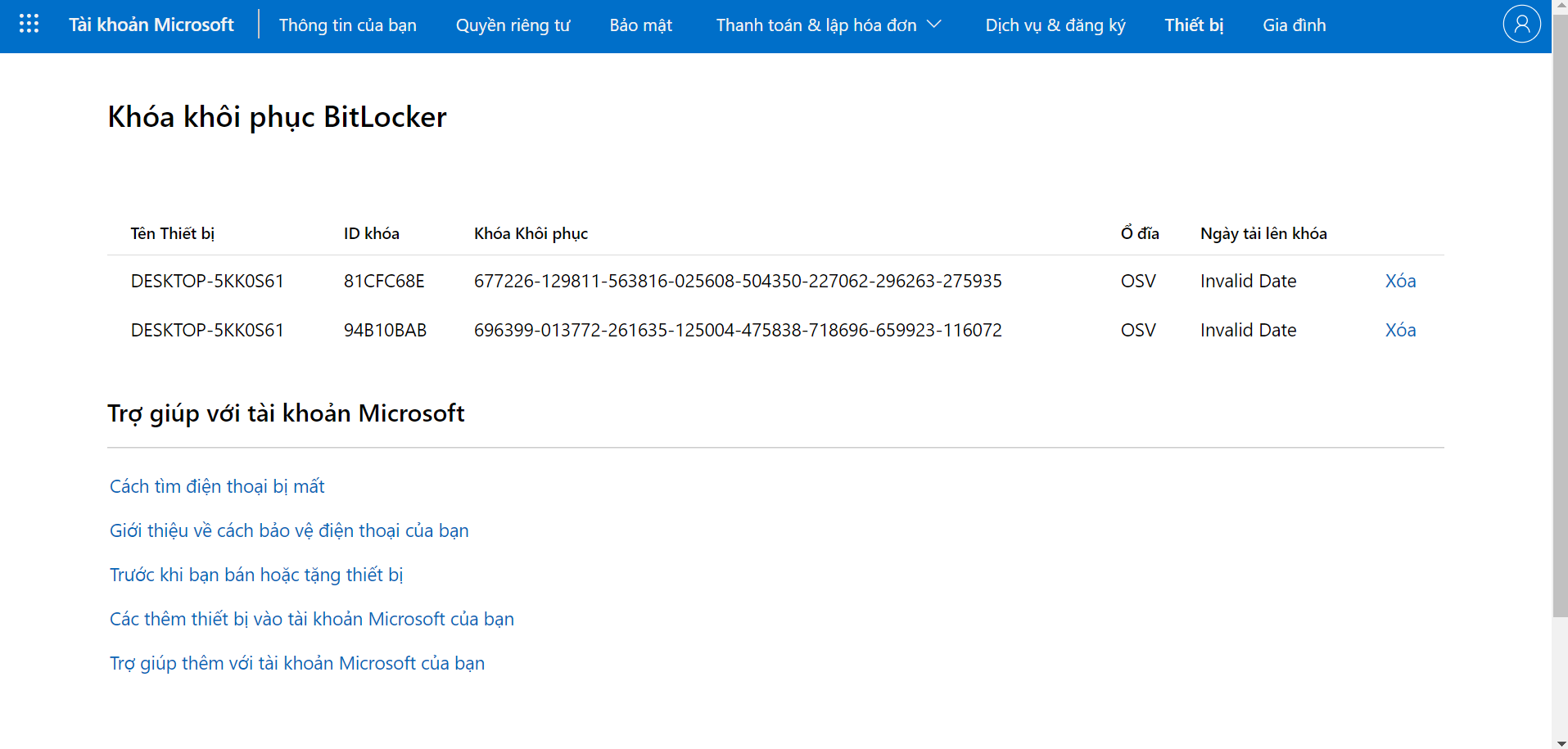Click key ID 94B10BAB cell
This screenshot has height=749, width=1568.
pos(385,330)
